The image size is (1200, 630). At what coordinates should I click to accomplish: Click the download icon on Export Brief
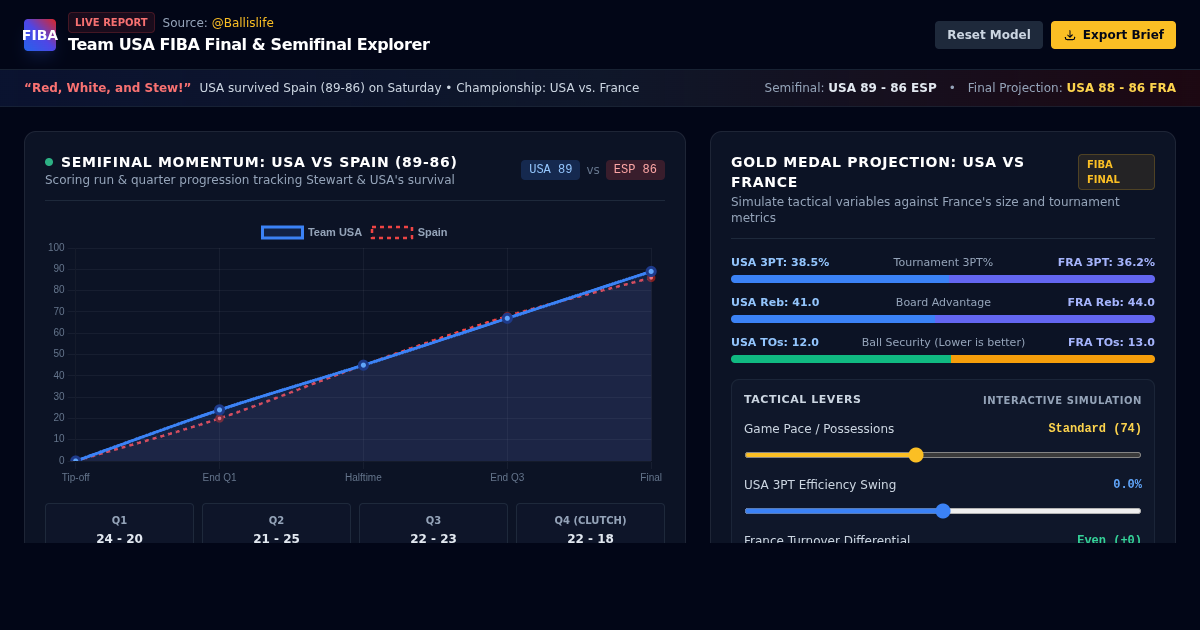(1070, 35)
